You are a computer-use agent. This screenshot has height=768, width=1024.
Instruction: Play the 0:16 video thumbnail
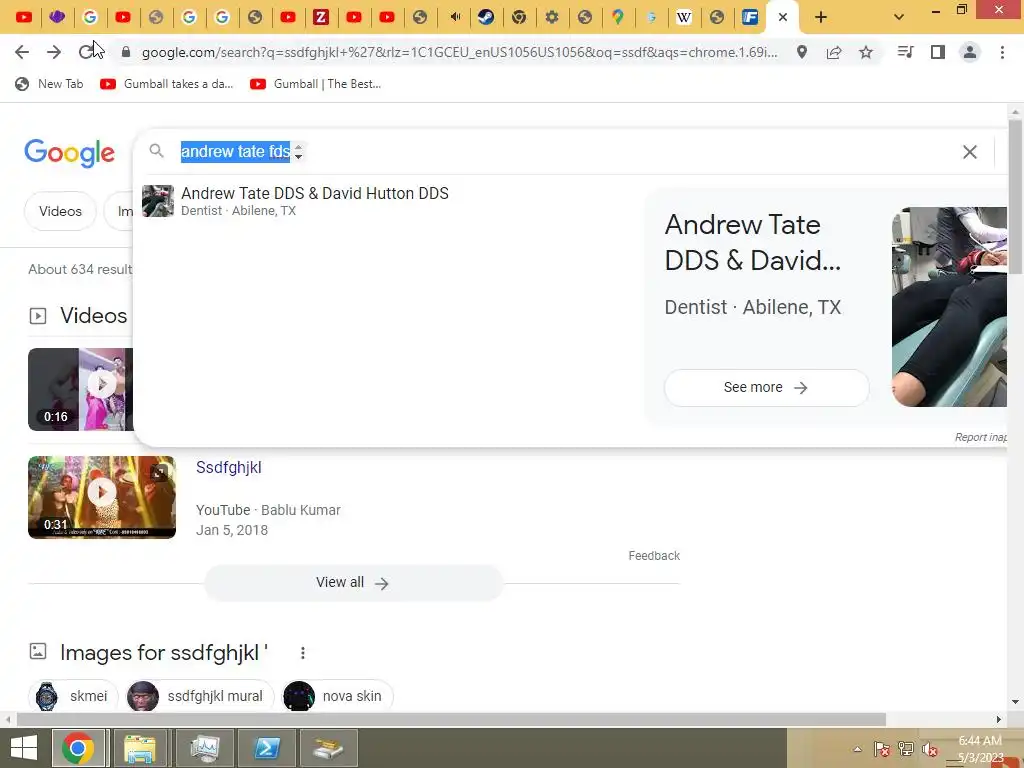coord(80,389)
